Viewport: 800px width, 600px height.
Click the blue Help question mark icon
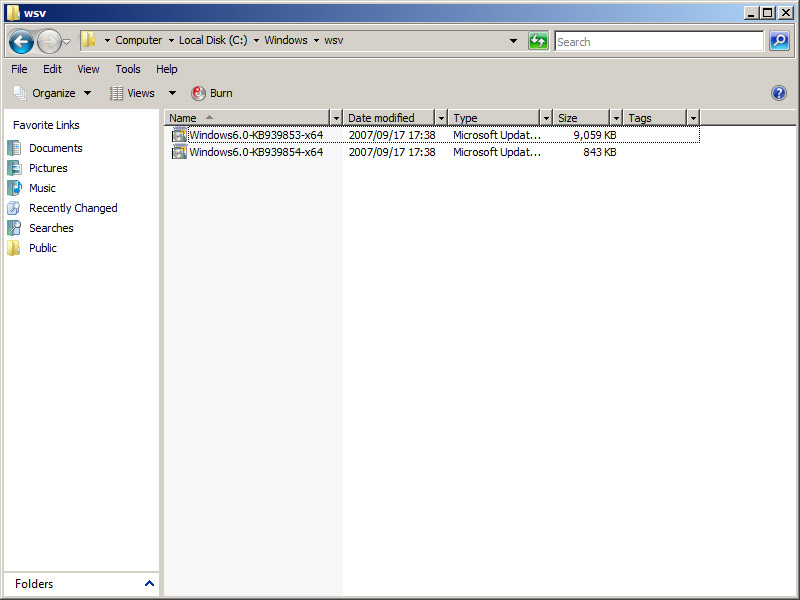click(x=779, y=93)
